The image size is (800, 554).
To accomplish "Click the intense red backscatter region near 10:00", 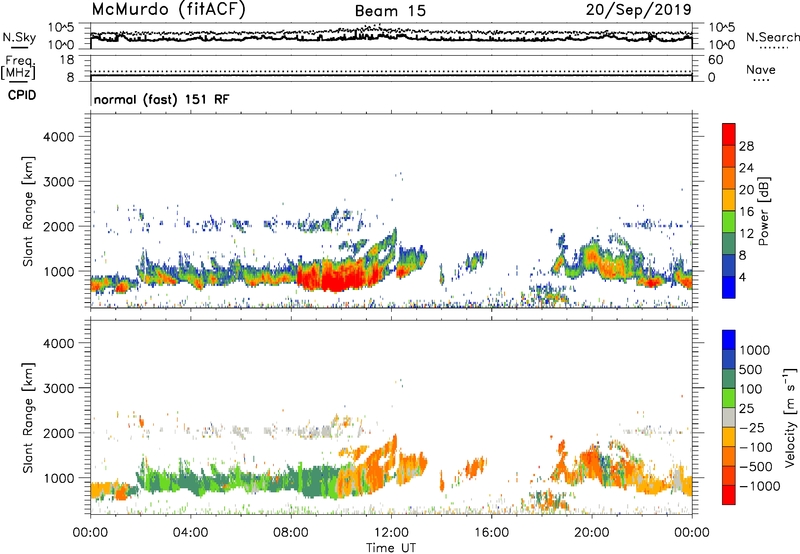I will pyautogui.click(x=337, y=275).
